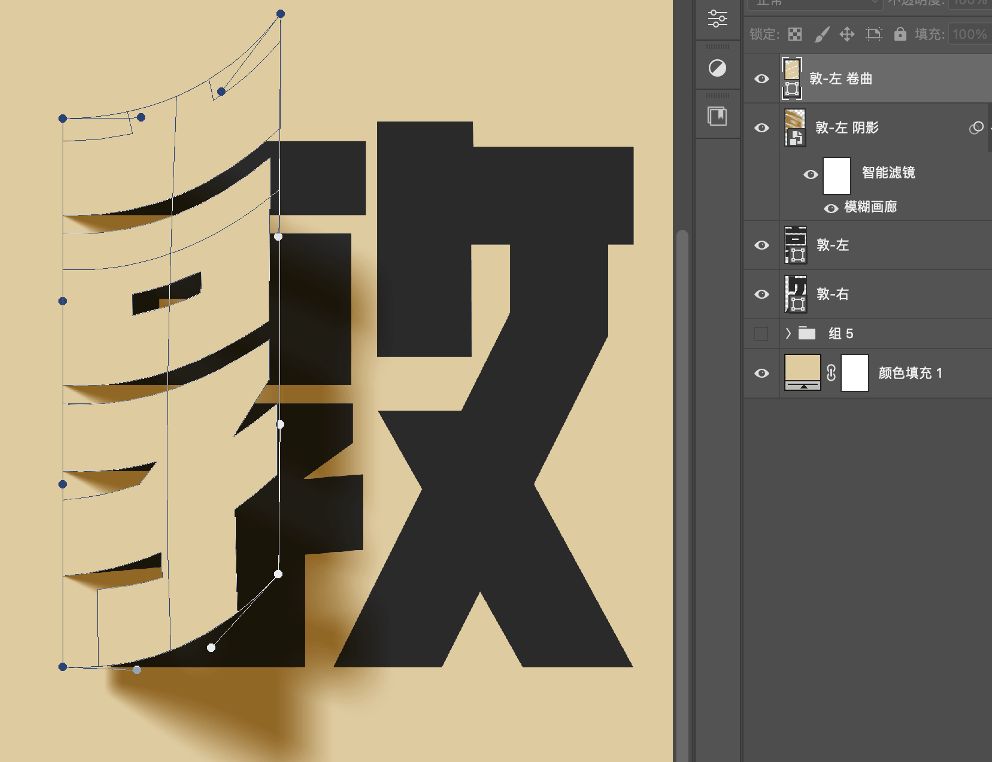Click the 颜色填充 1 layer mask thumbnail
This screenshot has width=992, height=762.
(x=855, y=373)
